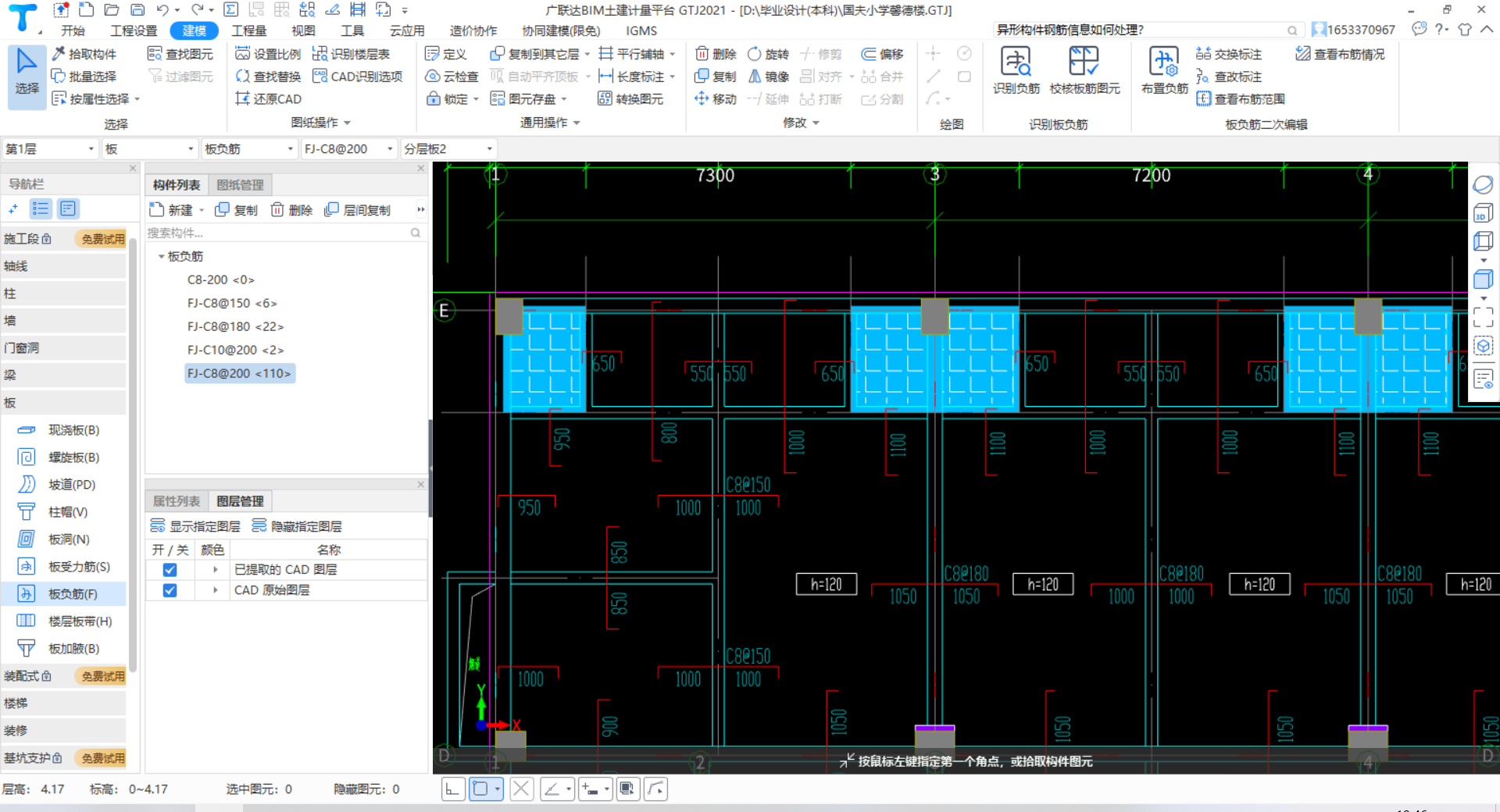Expand 已提取的 CAD 图层 row arrow

click(216, 570)
